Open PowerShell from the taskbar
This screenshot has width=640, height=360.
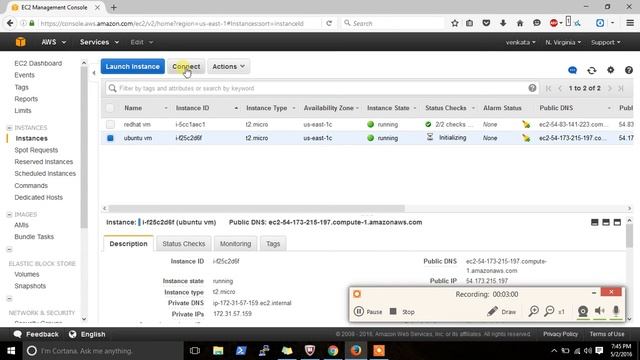coord(241,351)
